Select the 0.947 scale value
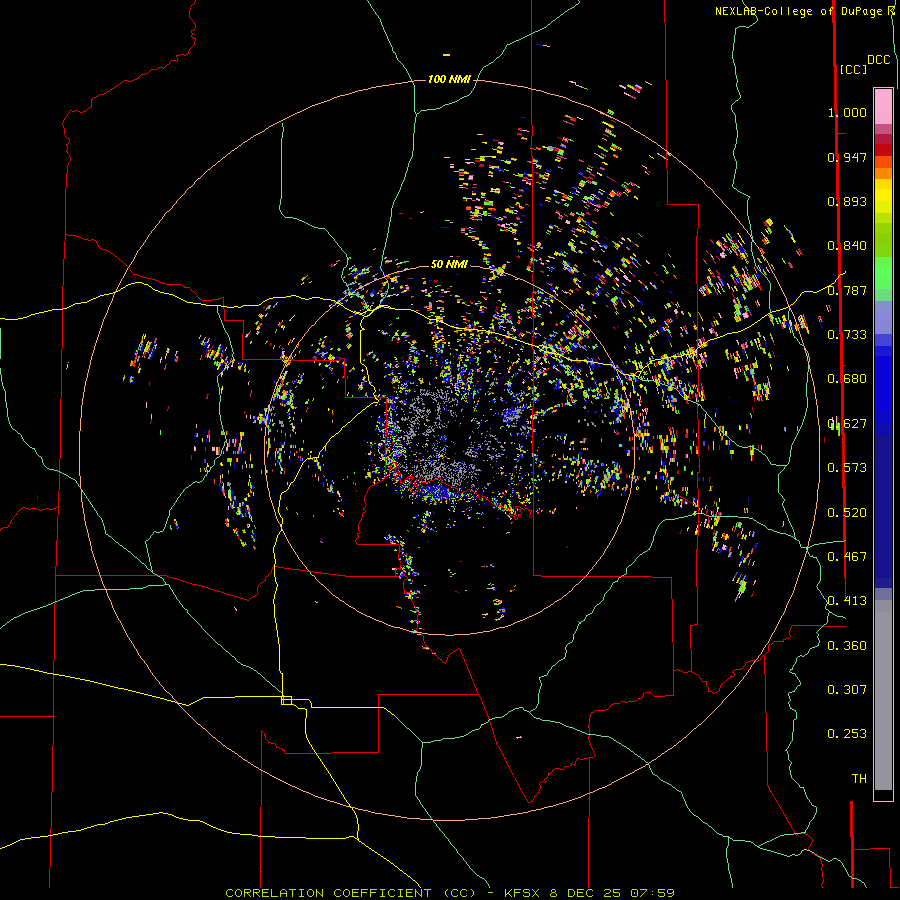 [847, 157]
